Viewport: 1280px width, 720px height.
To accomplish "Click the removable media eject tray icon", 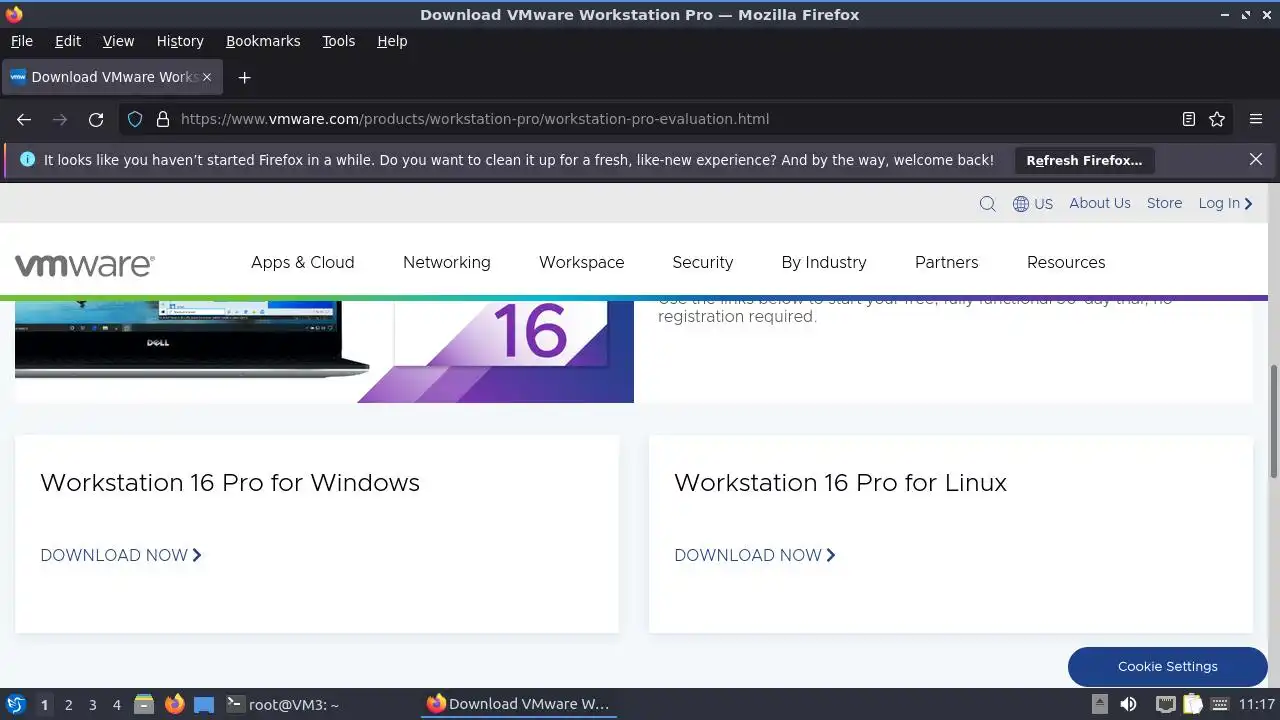I will [1099, 704].
